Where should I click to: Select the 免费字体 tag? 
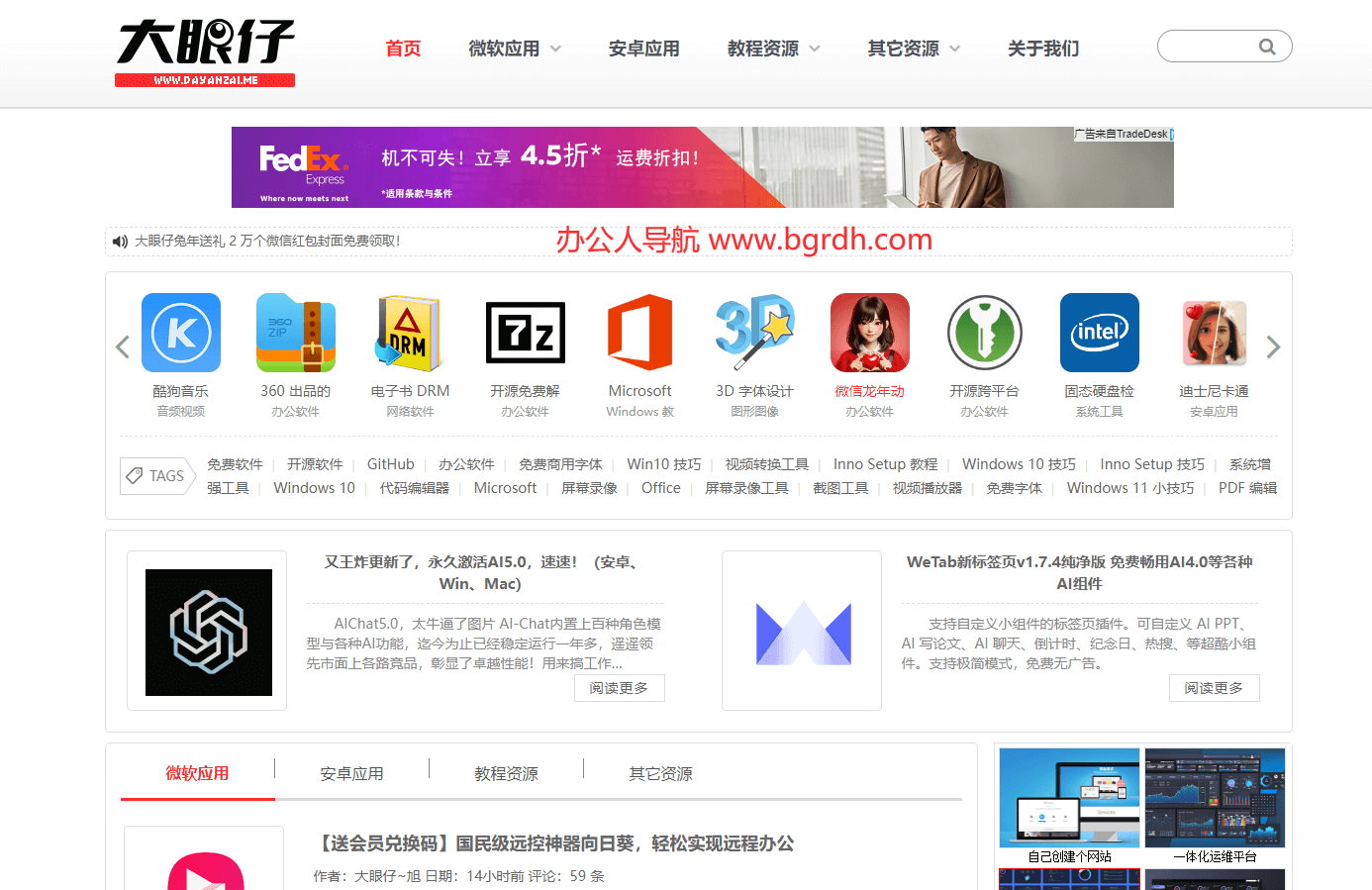[1014, 488]
